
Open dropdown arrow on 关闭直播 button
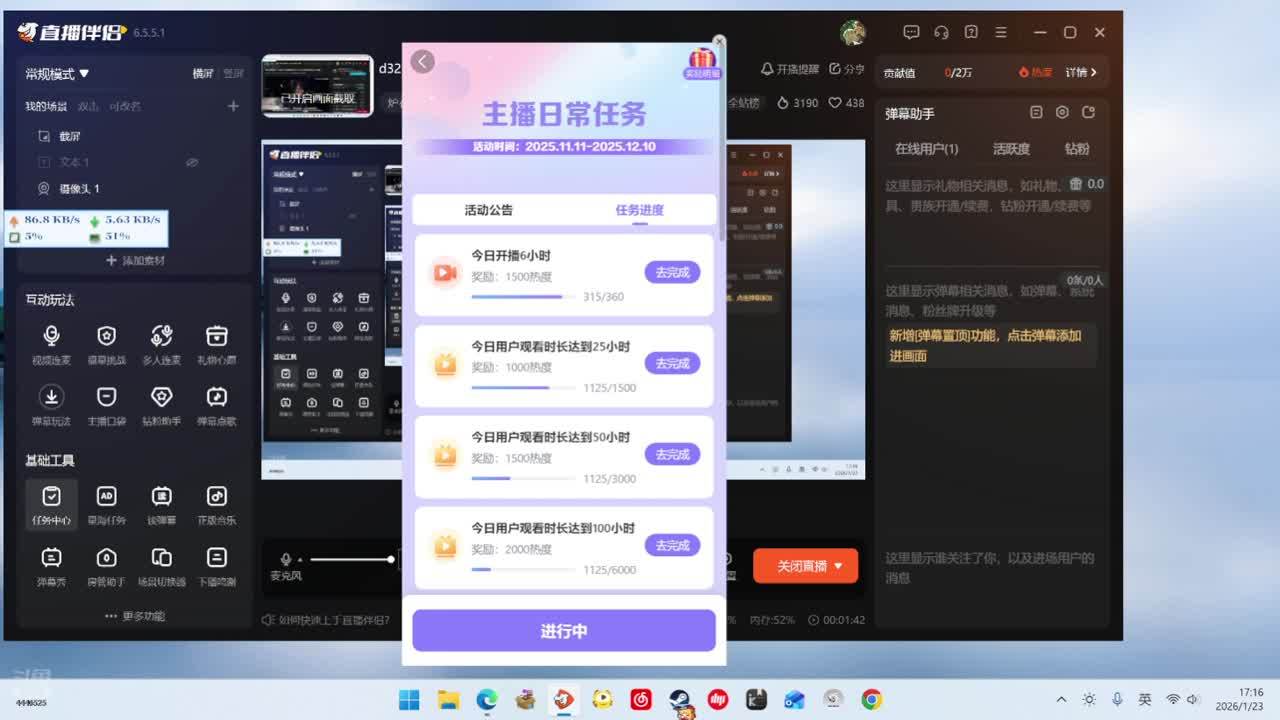coord(838,566)
